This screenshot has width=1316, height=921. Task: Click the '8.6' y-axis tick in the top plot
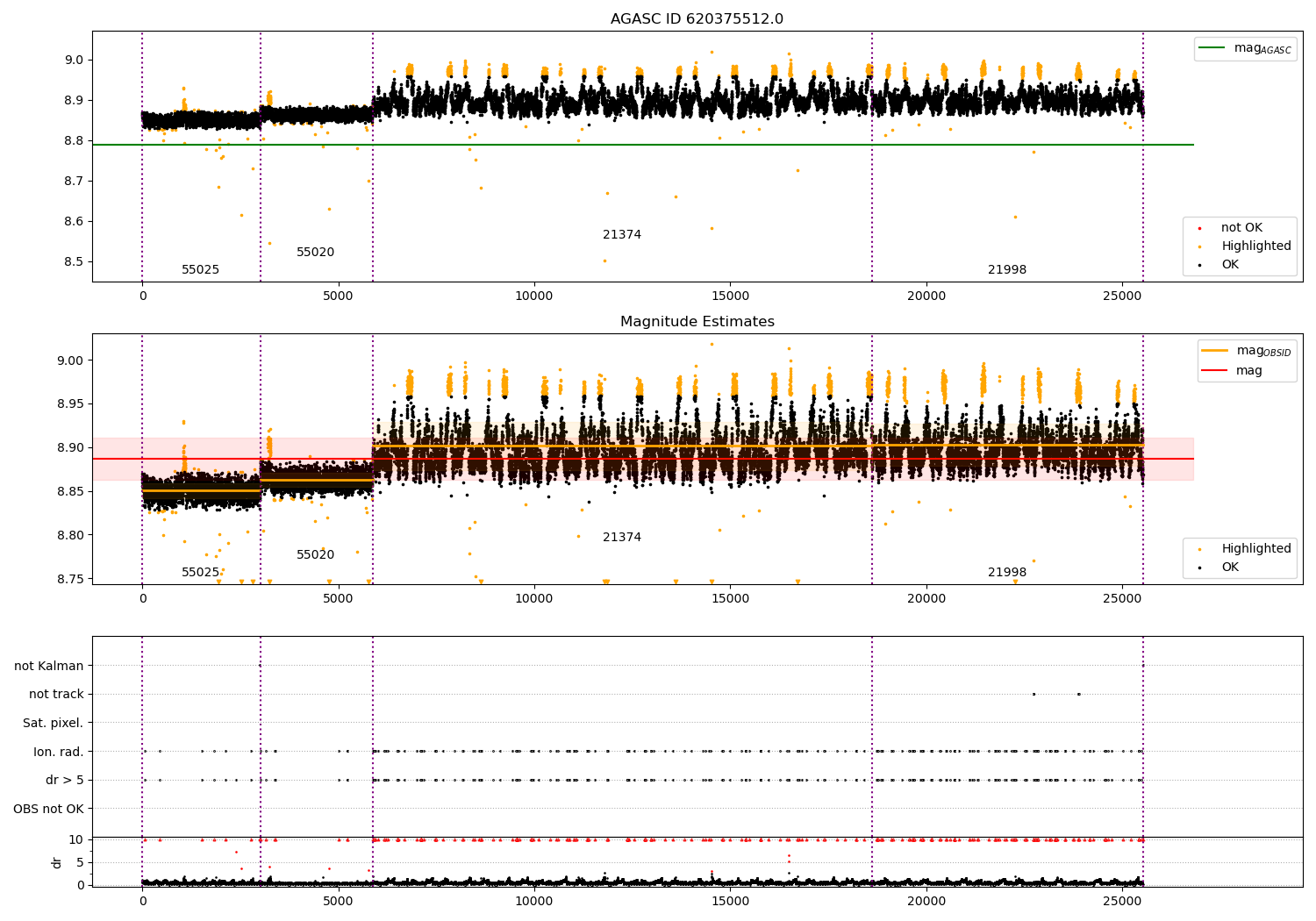(74, 222)
